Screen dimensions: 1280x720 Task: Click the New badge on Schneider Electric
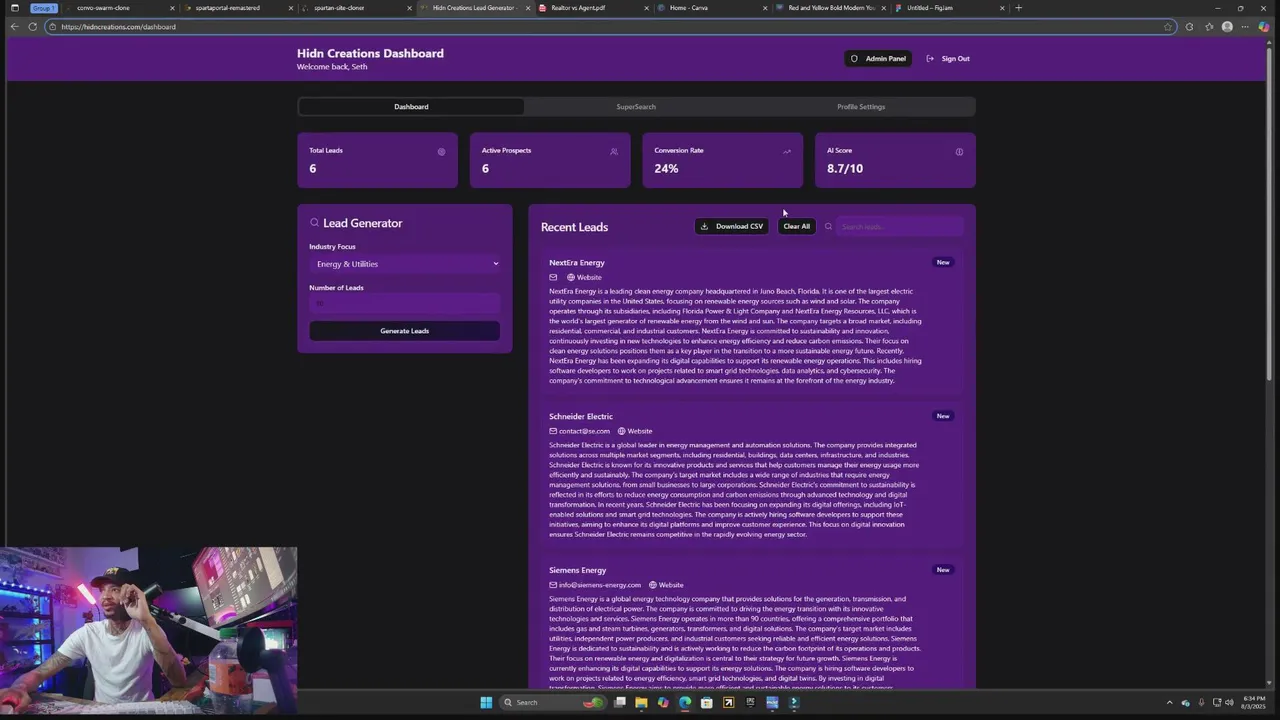click(x=943, y=416)
